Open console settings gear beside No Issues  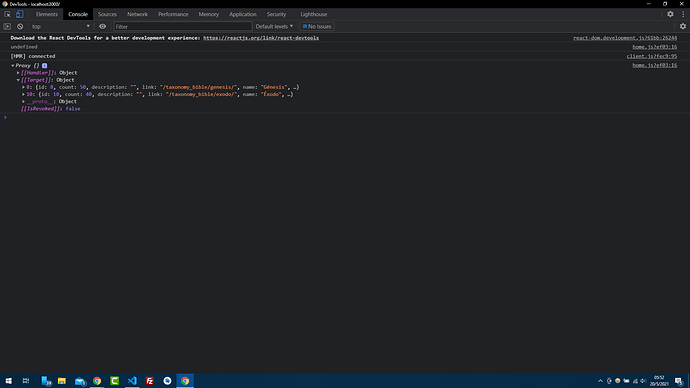[683, 26]
